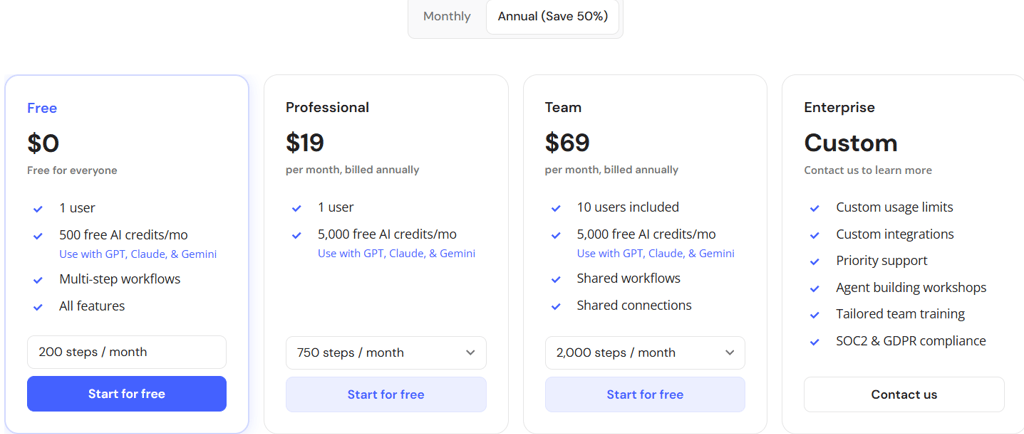Click checkmark icon next to Priority support
The width and height of the screenshot is (1024, 434).
pyautogui.click(x=815, y=261)
